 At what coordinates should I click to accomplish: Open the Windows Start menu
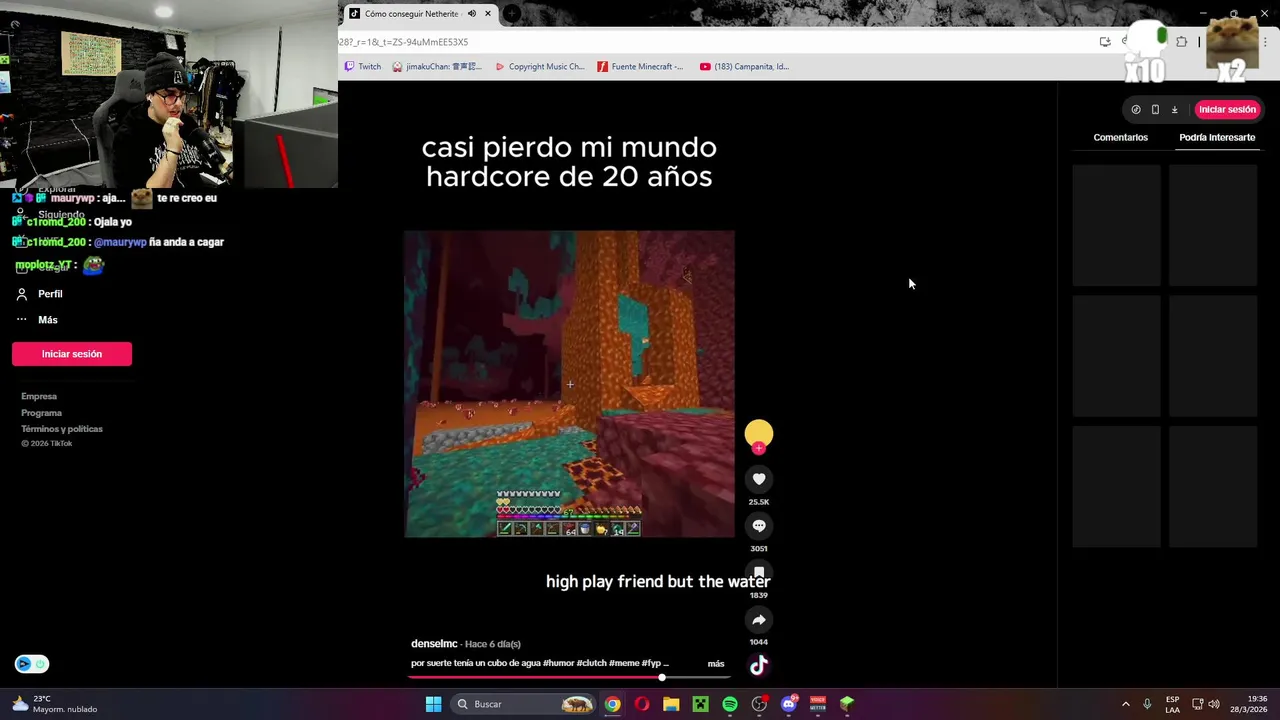433,704
